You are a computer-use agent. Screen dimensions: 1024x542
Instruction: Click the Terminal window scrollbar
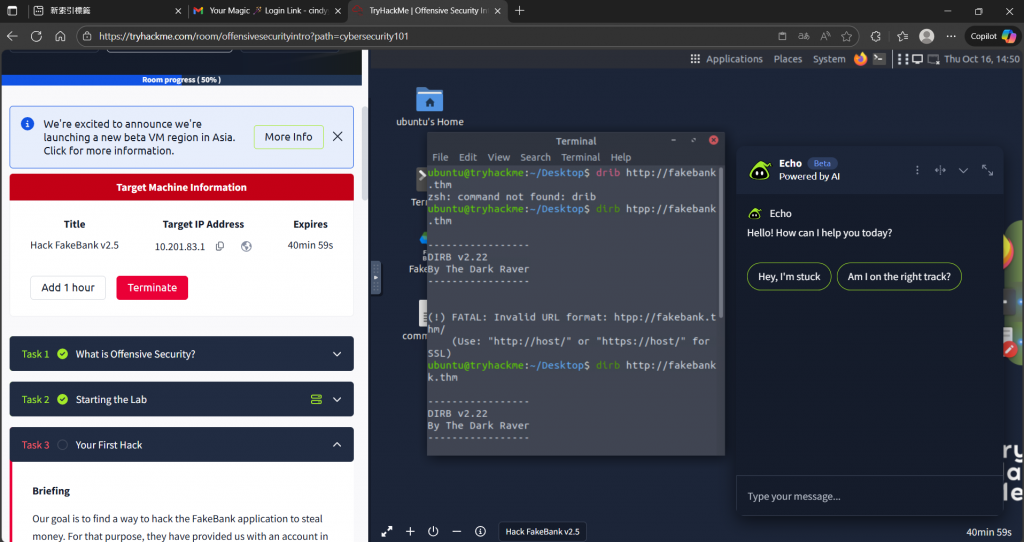click(x=721, y=242)
